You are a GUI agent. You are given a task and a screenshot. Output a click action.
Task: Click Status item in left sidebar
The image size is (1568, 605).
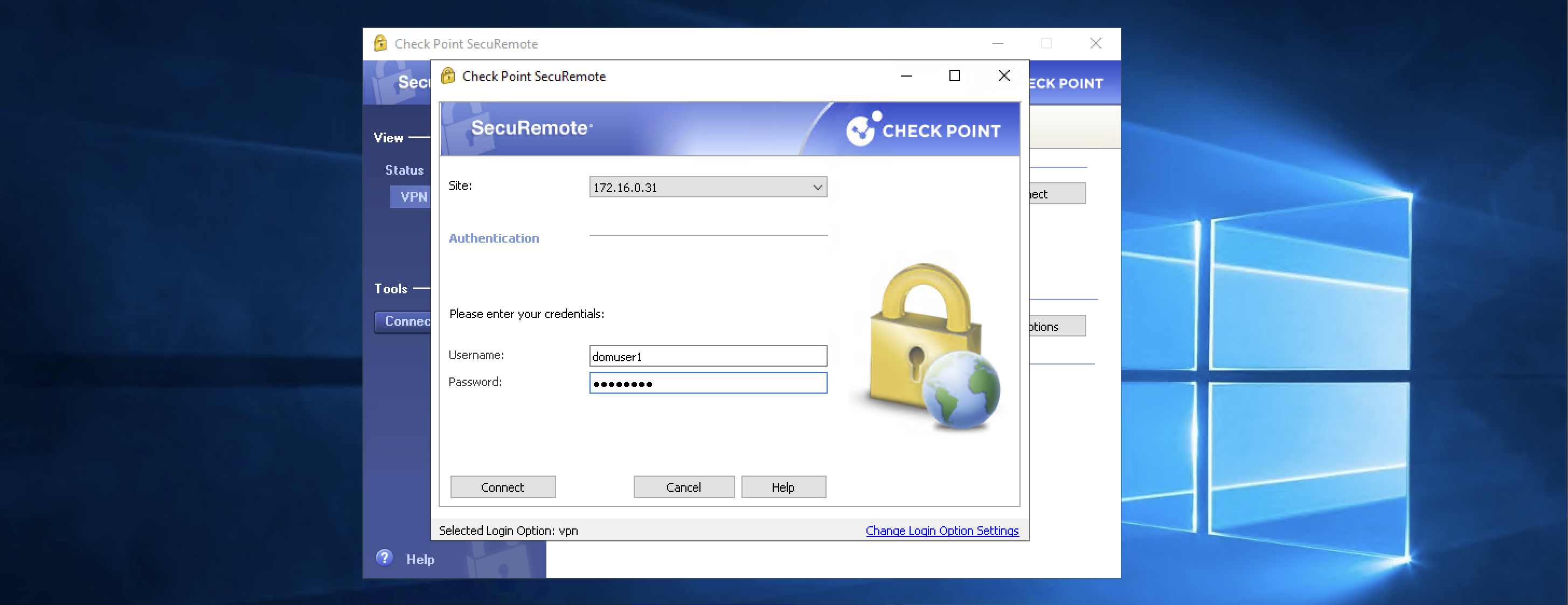pos(404,170)
